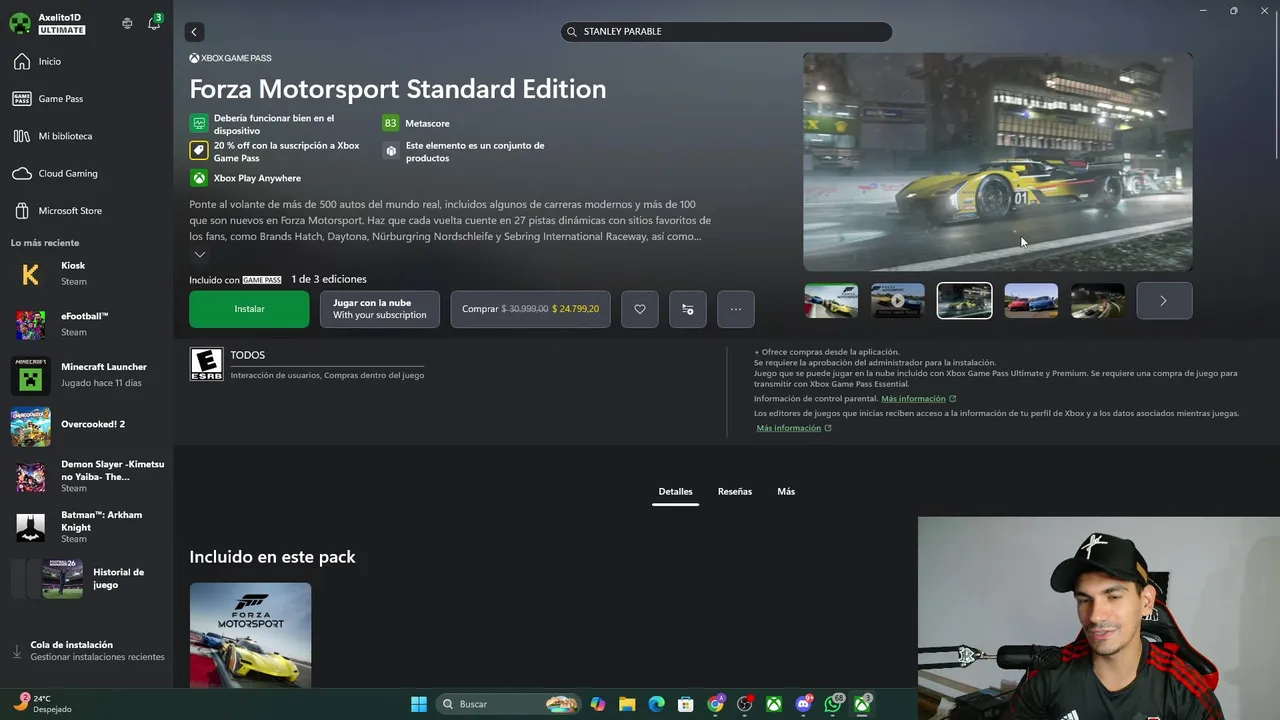The image size is (1280, 720).
Task: Expand the game description chevron
Action: tap(199, 254)
